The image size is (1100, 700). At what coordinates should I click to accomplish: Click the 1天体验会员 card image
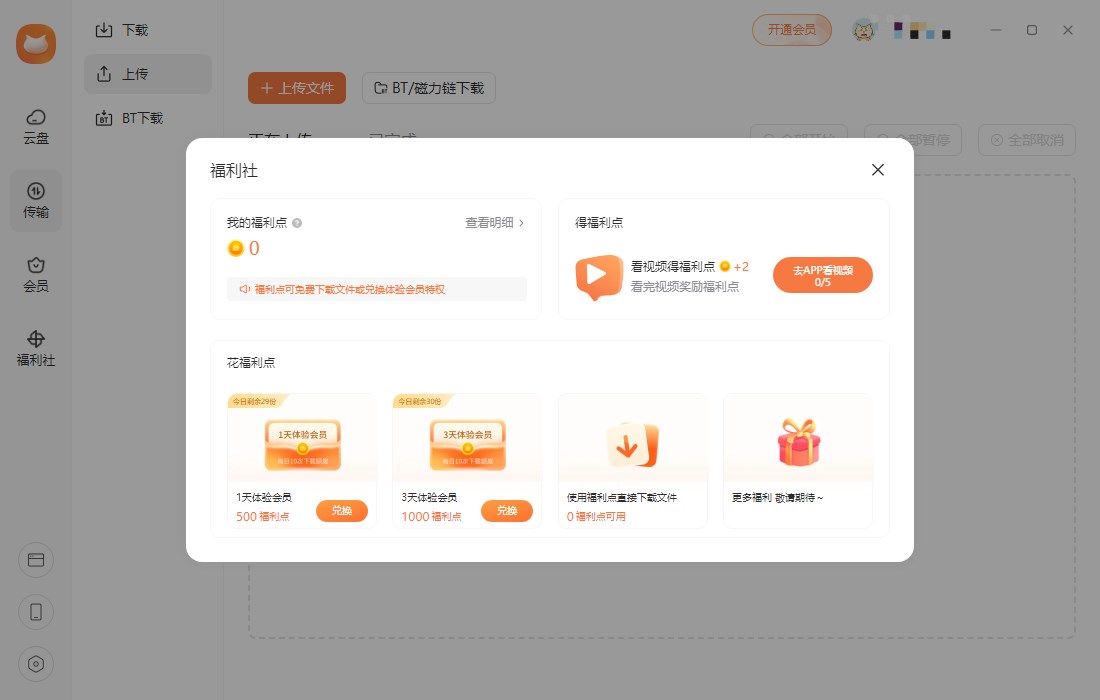[302, 444]
